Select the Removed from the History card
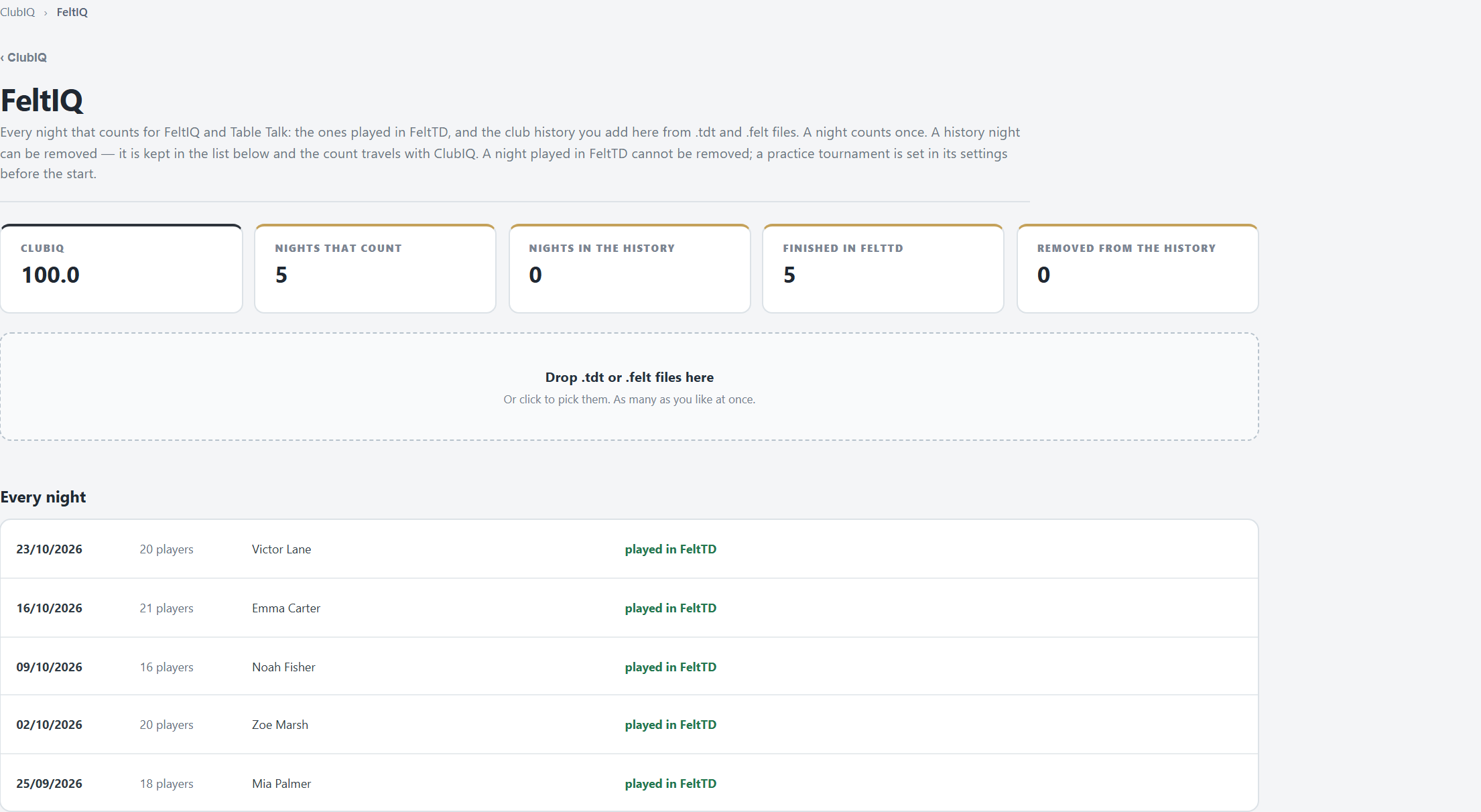Image resolution: width=1481 pixels, height=812 pixels. tap(1137, 269)
